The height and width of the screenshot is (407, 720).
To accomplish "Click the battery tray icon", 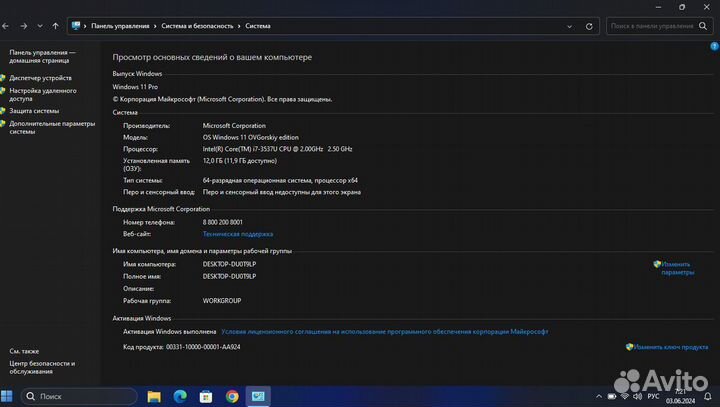I will pos(612,396).
